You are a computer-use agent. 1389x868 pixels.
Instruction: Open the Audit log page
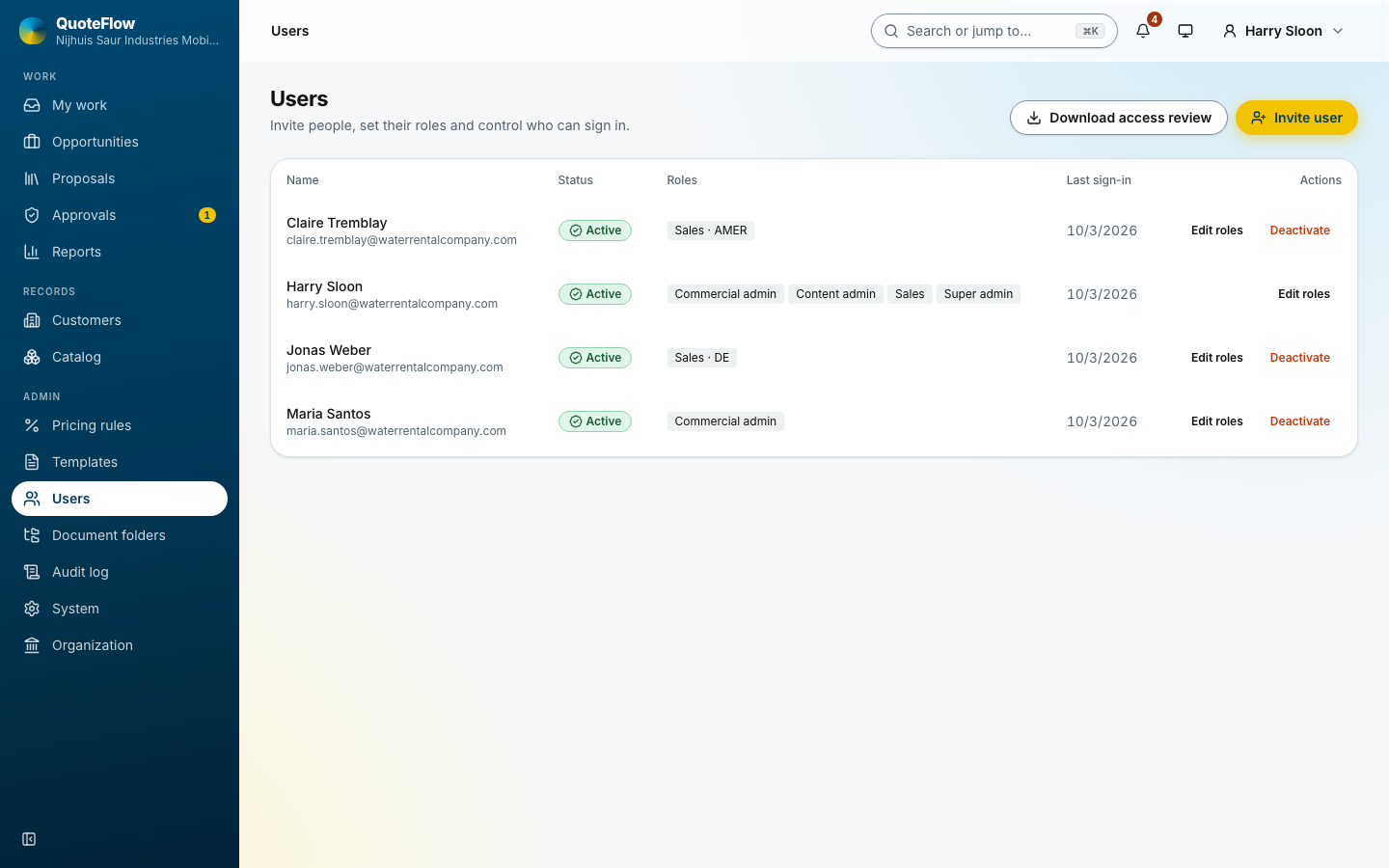click(120, 572)
